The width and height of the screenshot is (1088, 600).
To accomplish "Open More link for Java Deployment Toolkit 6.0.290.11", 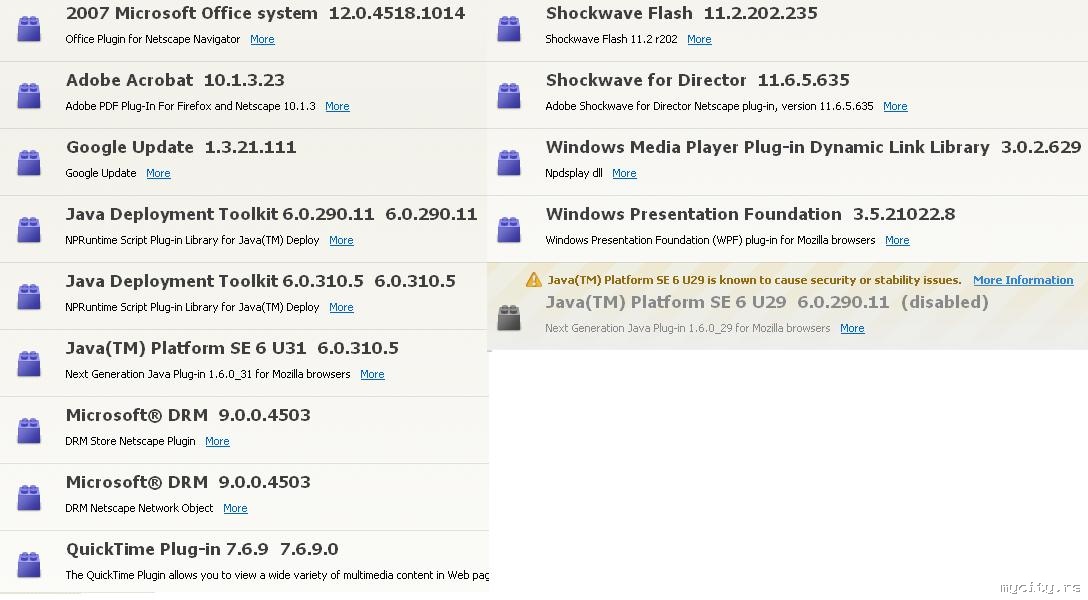I will 341,240.
